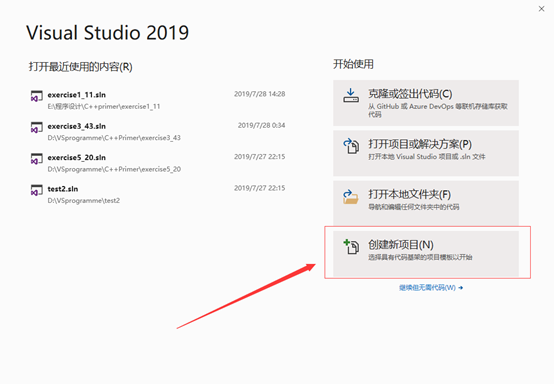554x384 pixels.
Task: Click the solution icon beside exercise3_43.sln
Action: pyautogui.click(x=37, y=128)
